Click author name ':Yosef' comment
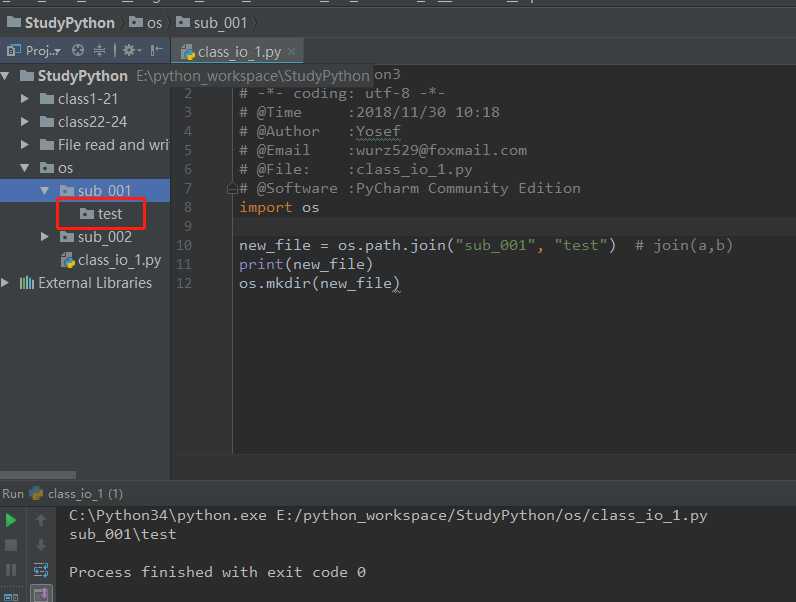This screenshot has width=796, height=602. 375,131
